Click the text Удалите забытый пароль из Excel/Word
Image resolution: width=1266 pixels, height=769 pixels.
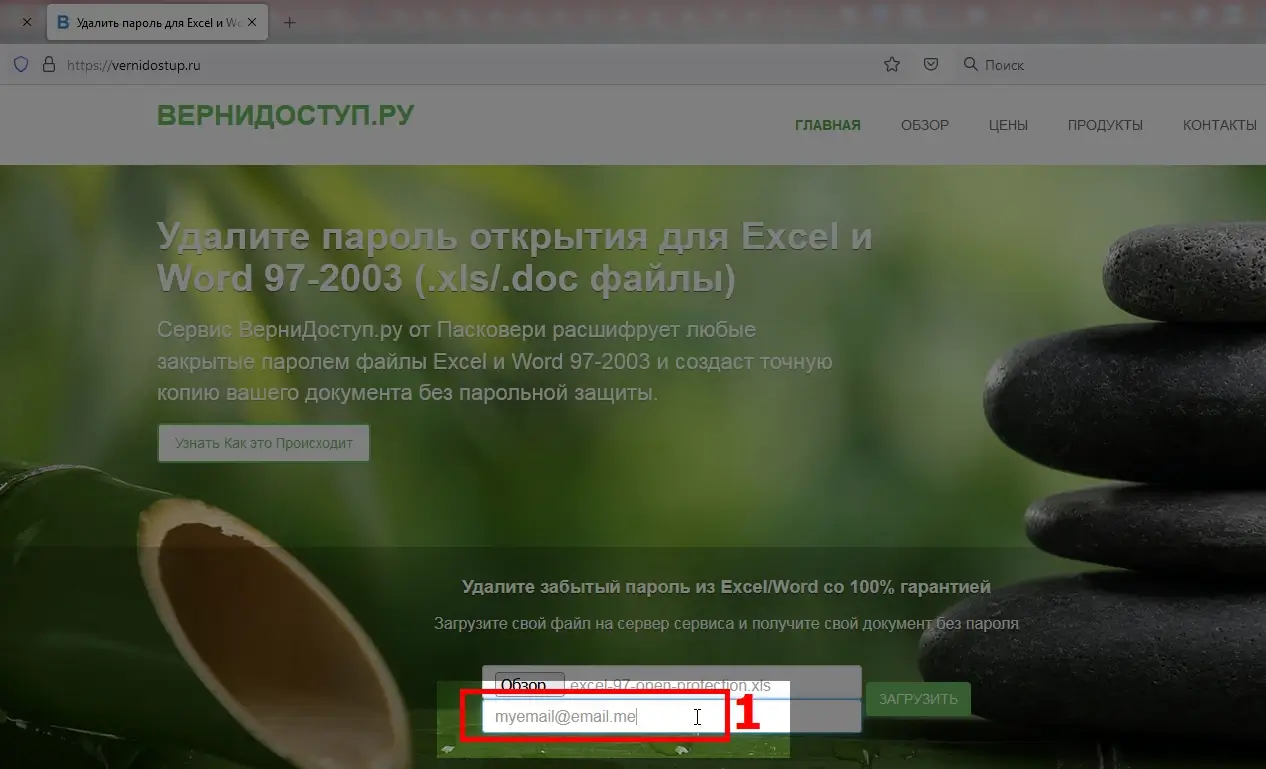click(726, 587)
